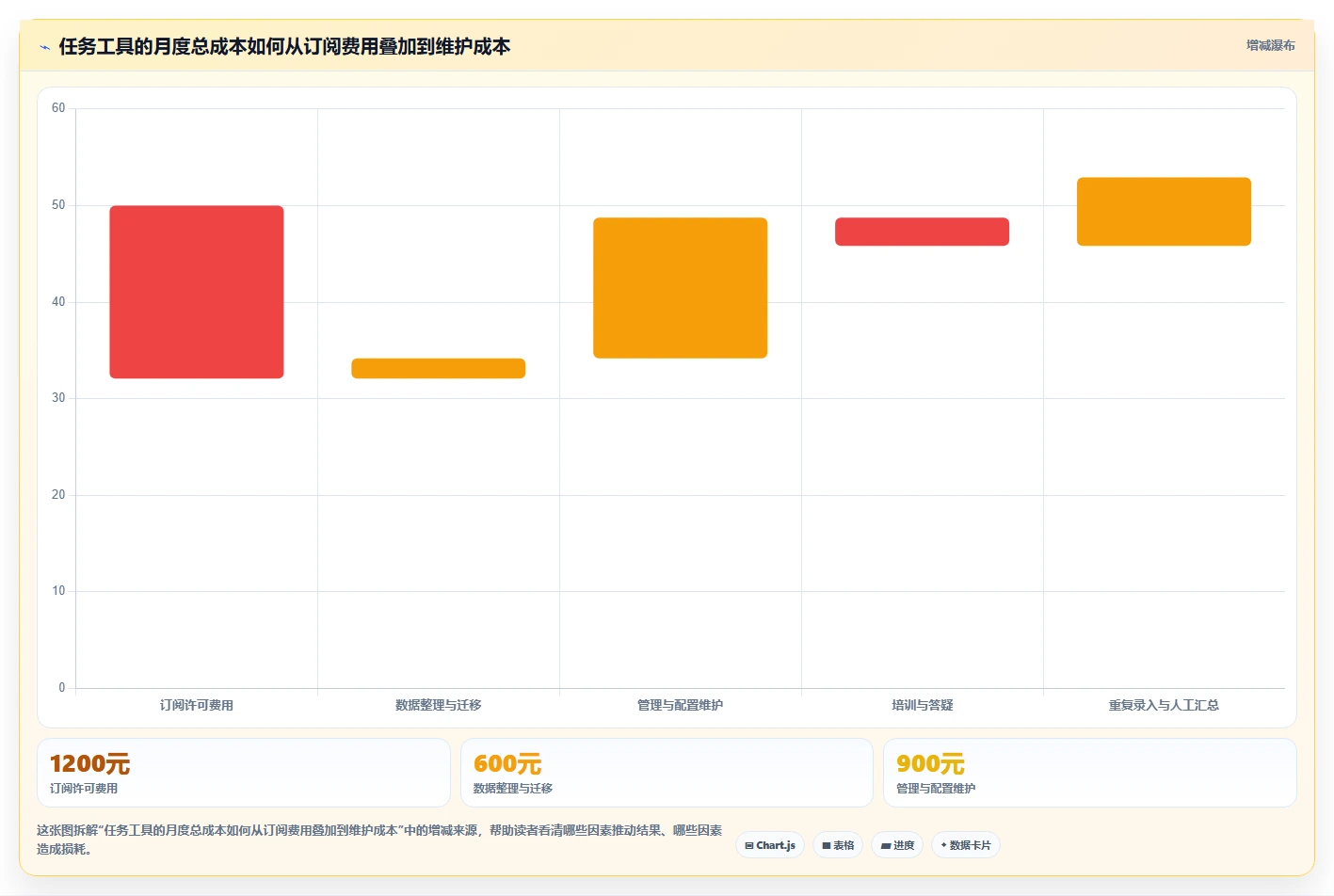1334x896 pixels.
Task: Click the y-axis value 40
Action: click(x=58, y=302)
